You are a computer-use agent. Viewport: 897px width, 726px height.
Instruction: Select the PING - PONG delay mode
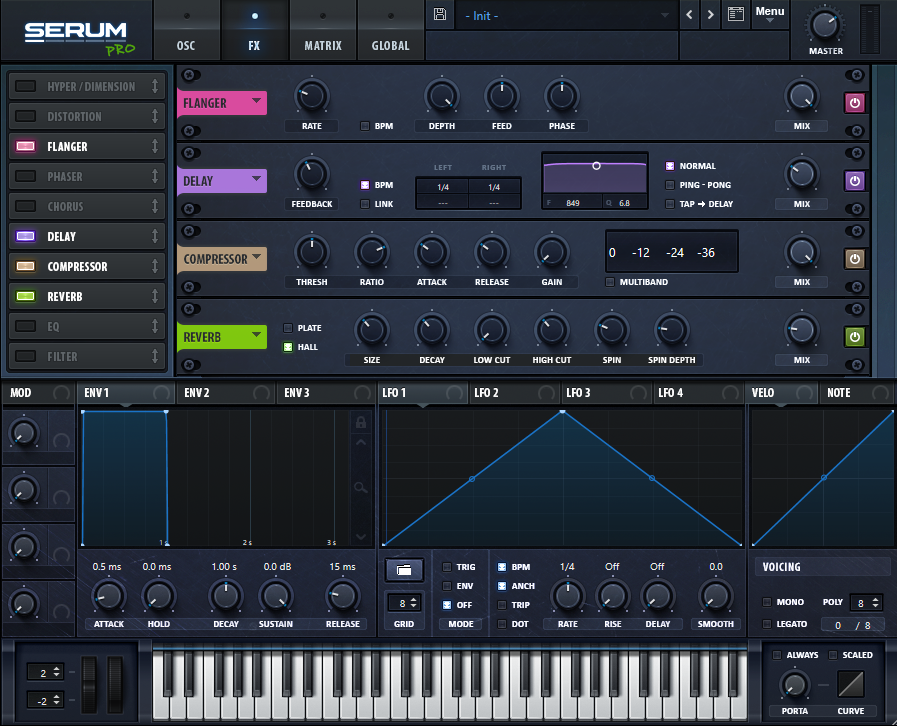pyautogui.click(x=670, y=185)
